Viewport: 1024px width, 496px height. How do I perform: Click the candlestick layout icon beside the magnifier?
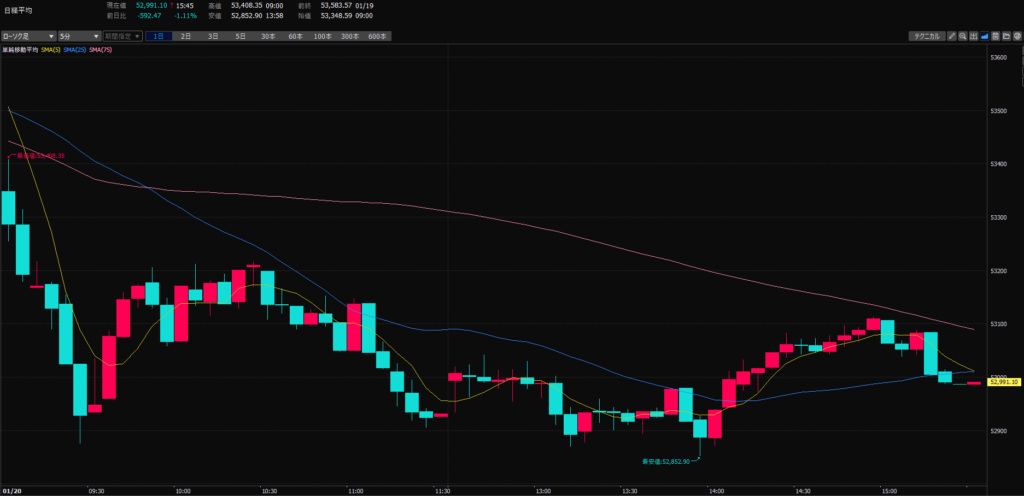pos(973,36)
